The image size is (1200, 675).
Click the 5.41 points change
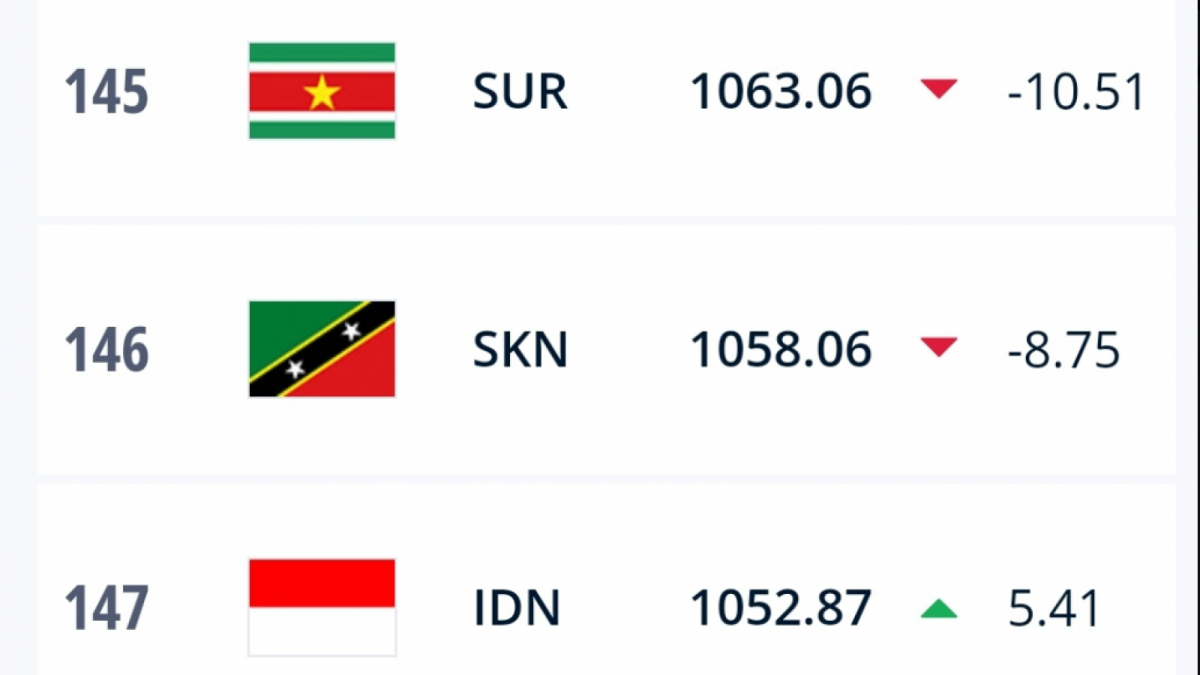click(1054, 608)
